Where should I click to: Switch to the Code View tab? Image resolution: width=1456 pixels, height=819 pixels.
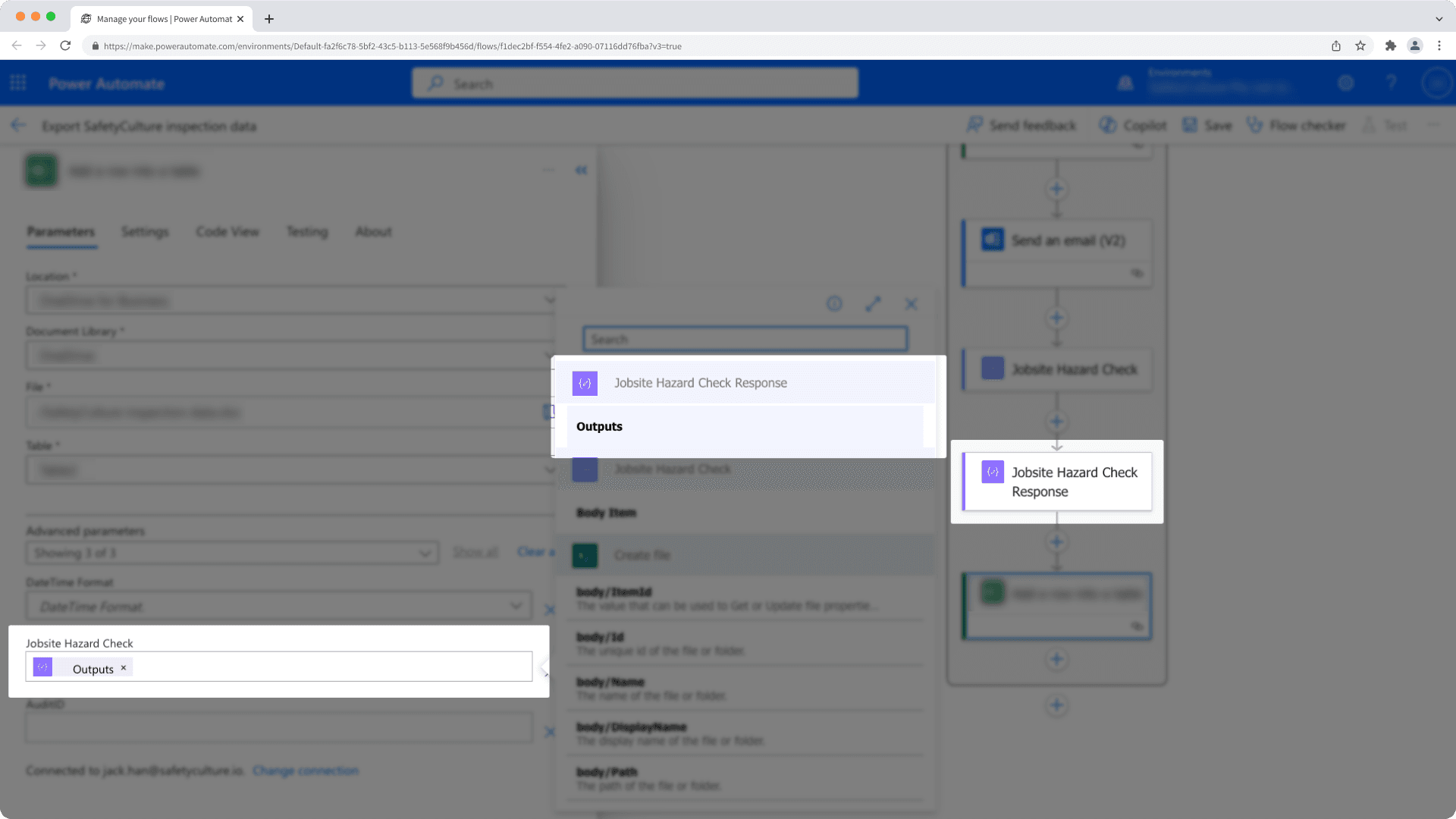pos(227,232)
